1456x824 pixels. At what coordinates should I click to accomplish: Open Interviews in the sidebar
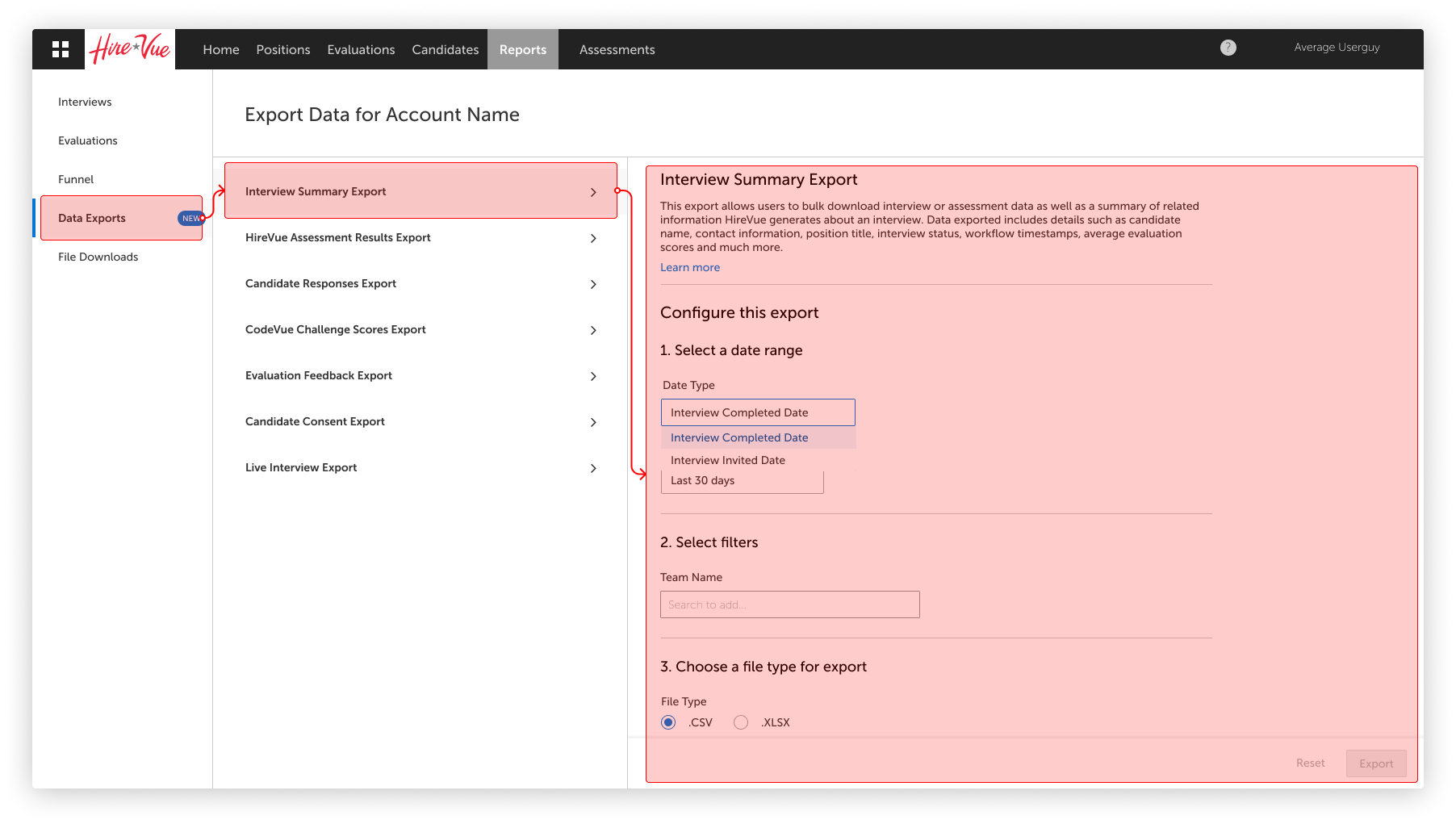(85, 102)
